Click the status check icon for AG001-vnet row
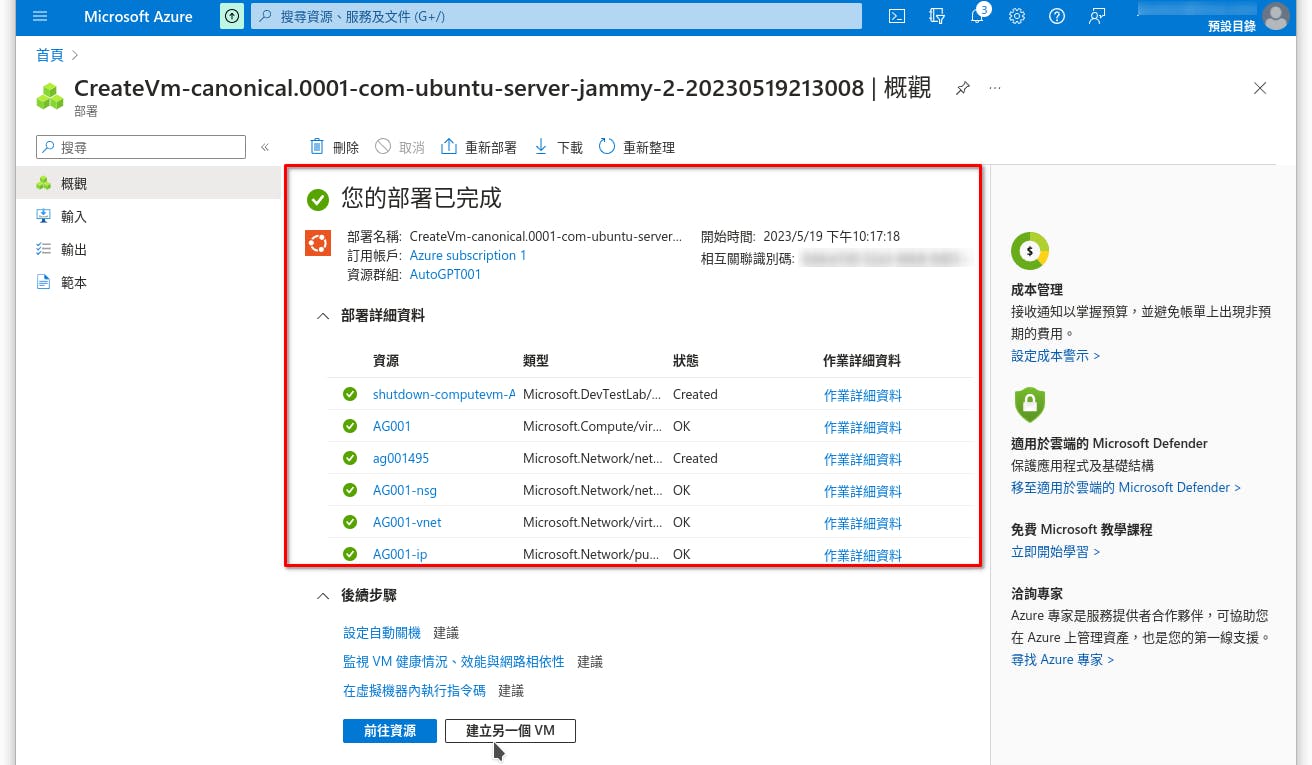This screenshot has height=765, width=1312. (350, 522)
